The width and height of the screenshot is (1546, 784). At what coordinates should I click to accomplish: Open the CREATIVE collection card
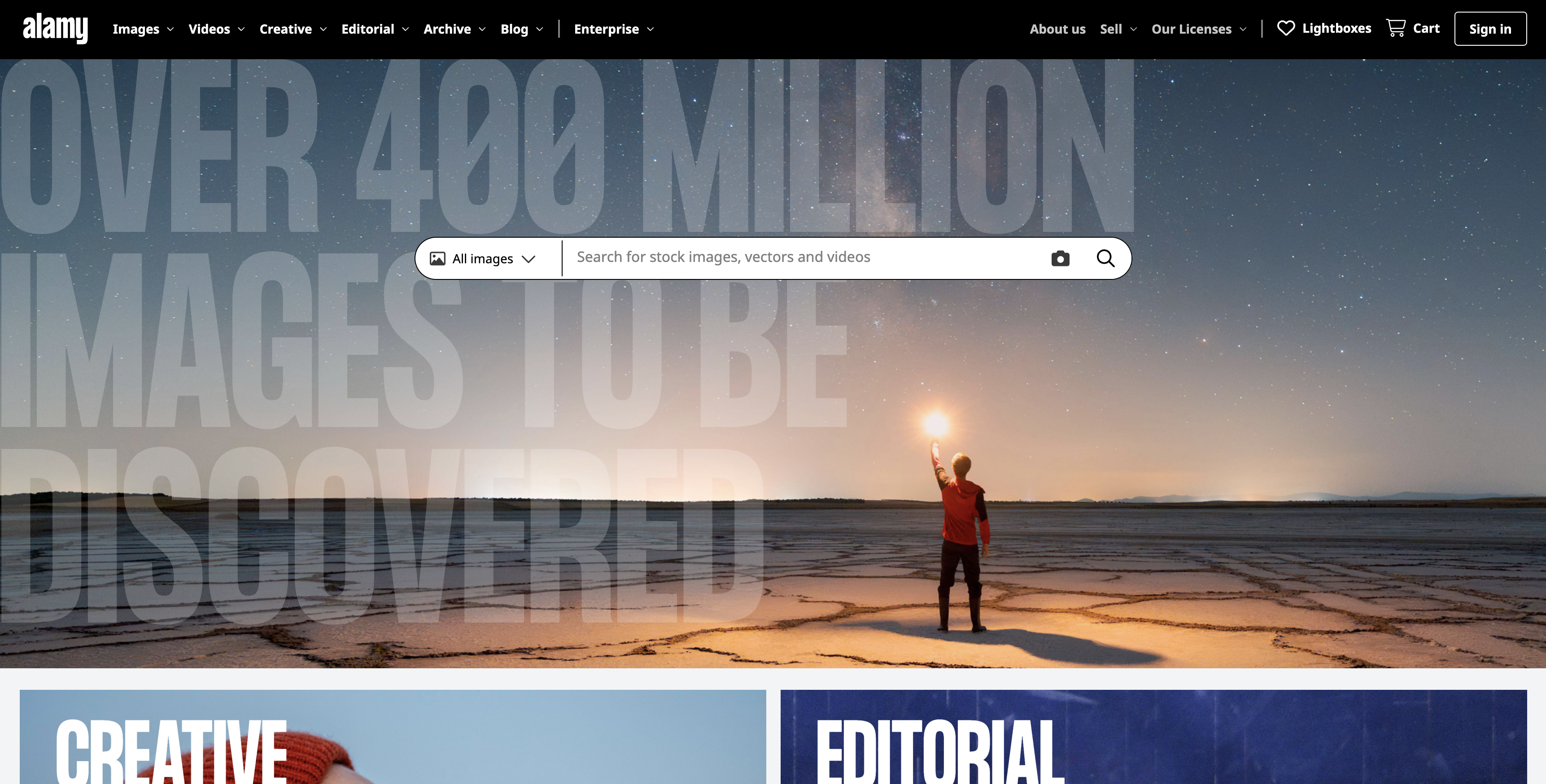[393, 737]
